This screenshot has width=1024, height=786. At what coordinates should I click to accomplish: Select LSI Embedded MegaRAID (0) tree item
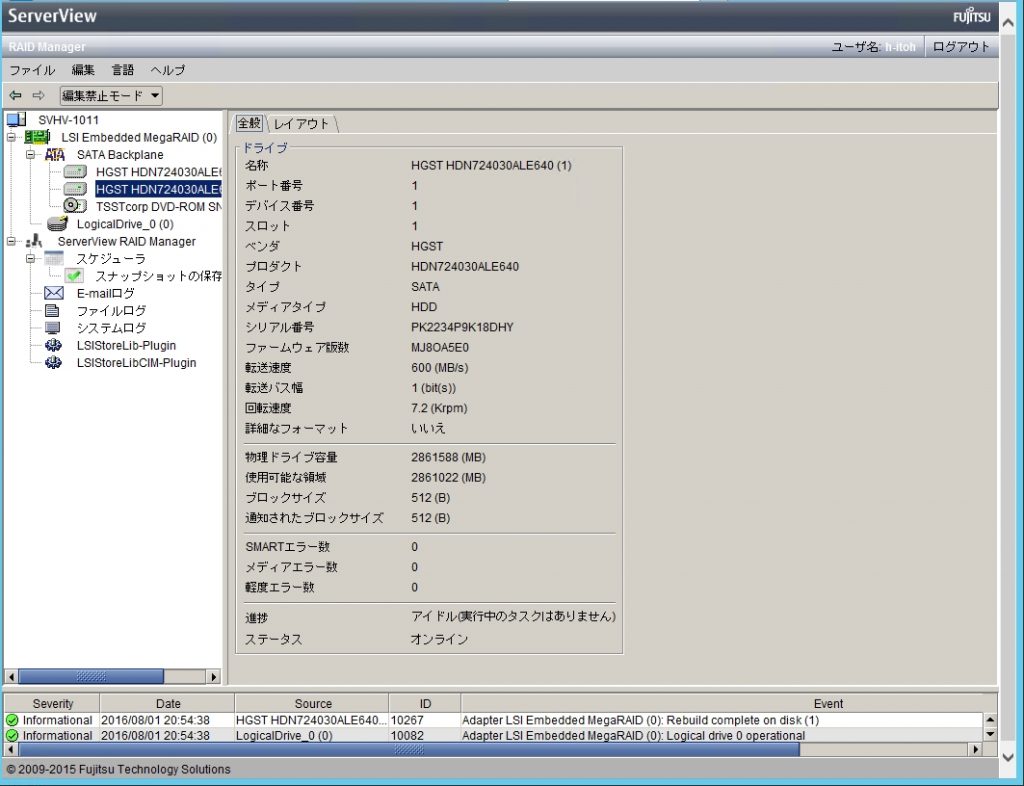[x=139, y=137]
